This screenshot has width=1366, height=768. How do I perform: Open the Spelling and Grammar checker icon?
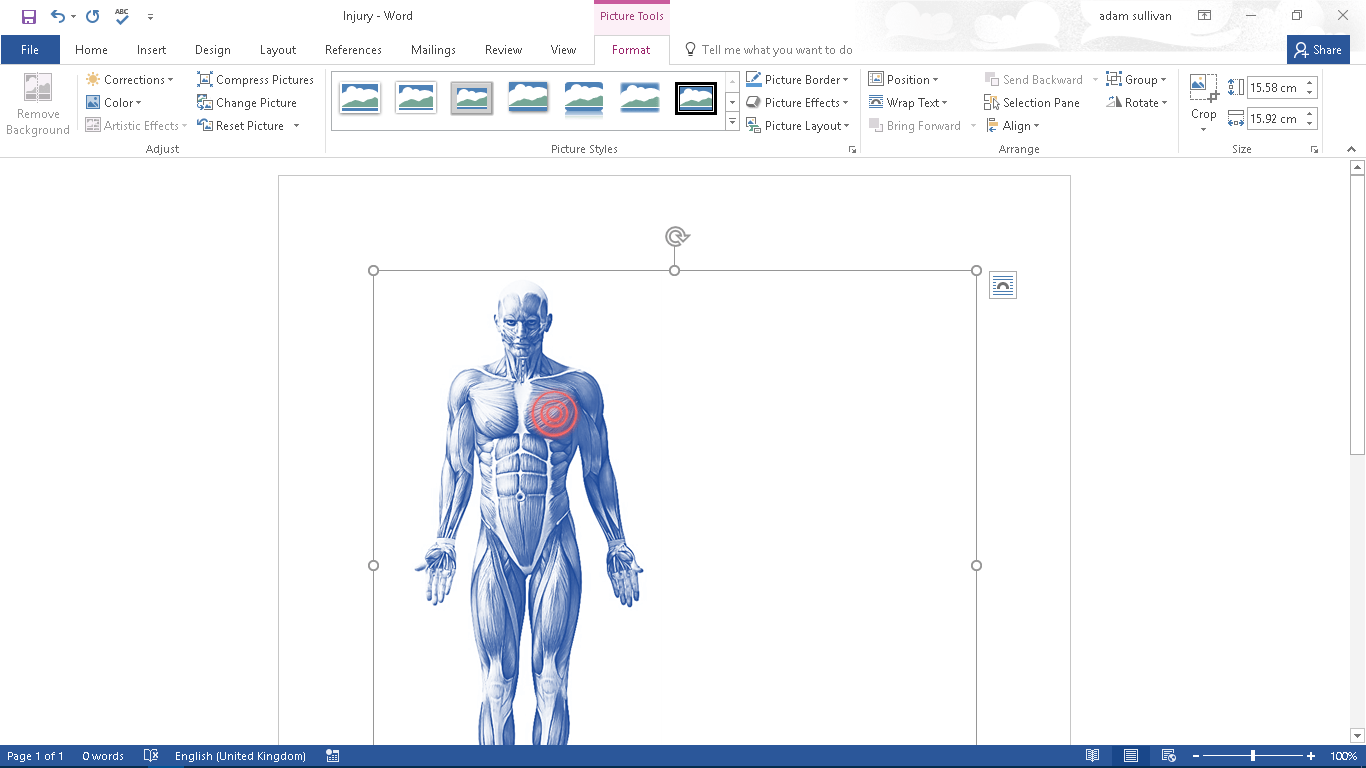click(121, 16)
